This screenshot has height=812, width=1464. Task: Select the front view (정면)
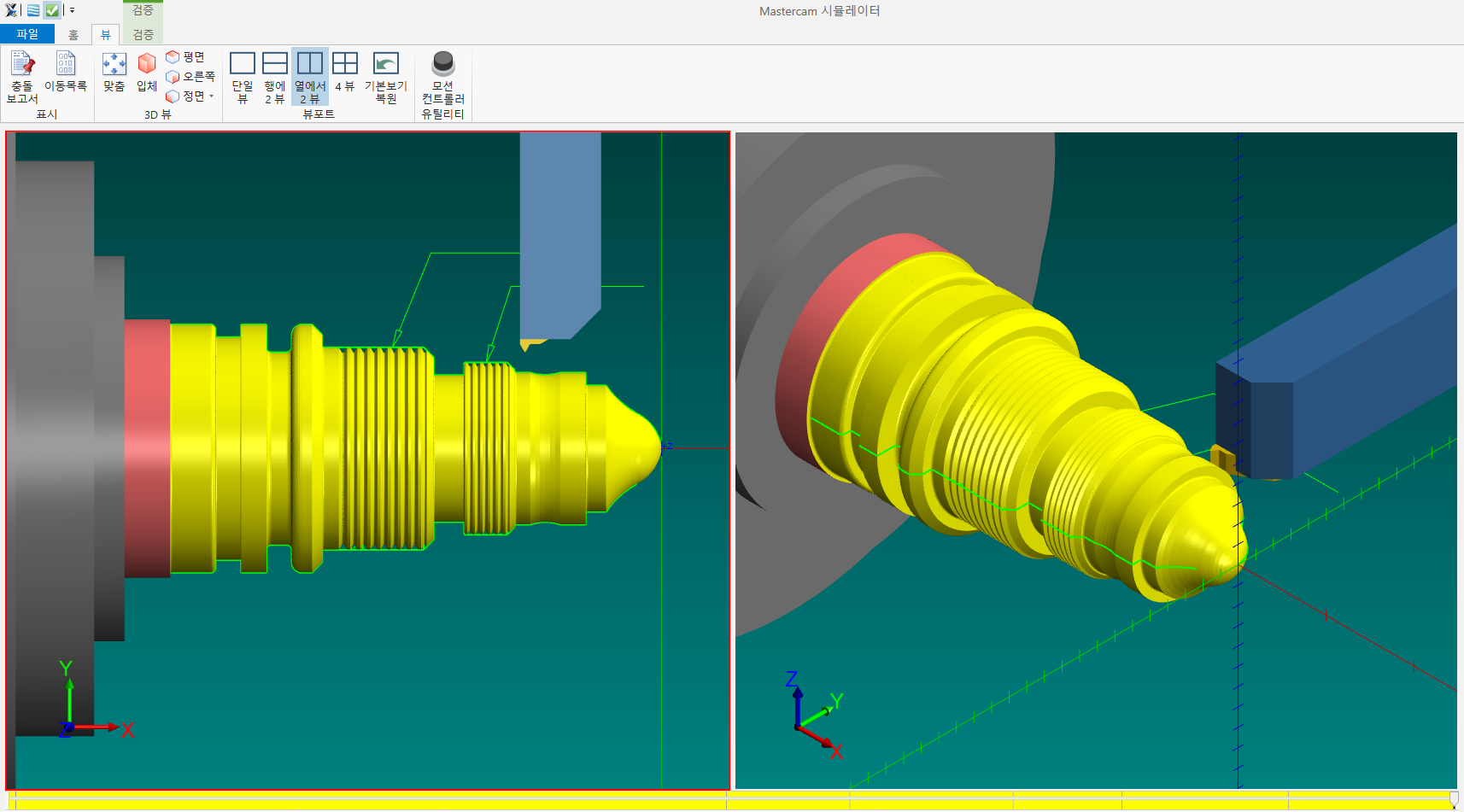(x=185, y=96)
